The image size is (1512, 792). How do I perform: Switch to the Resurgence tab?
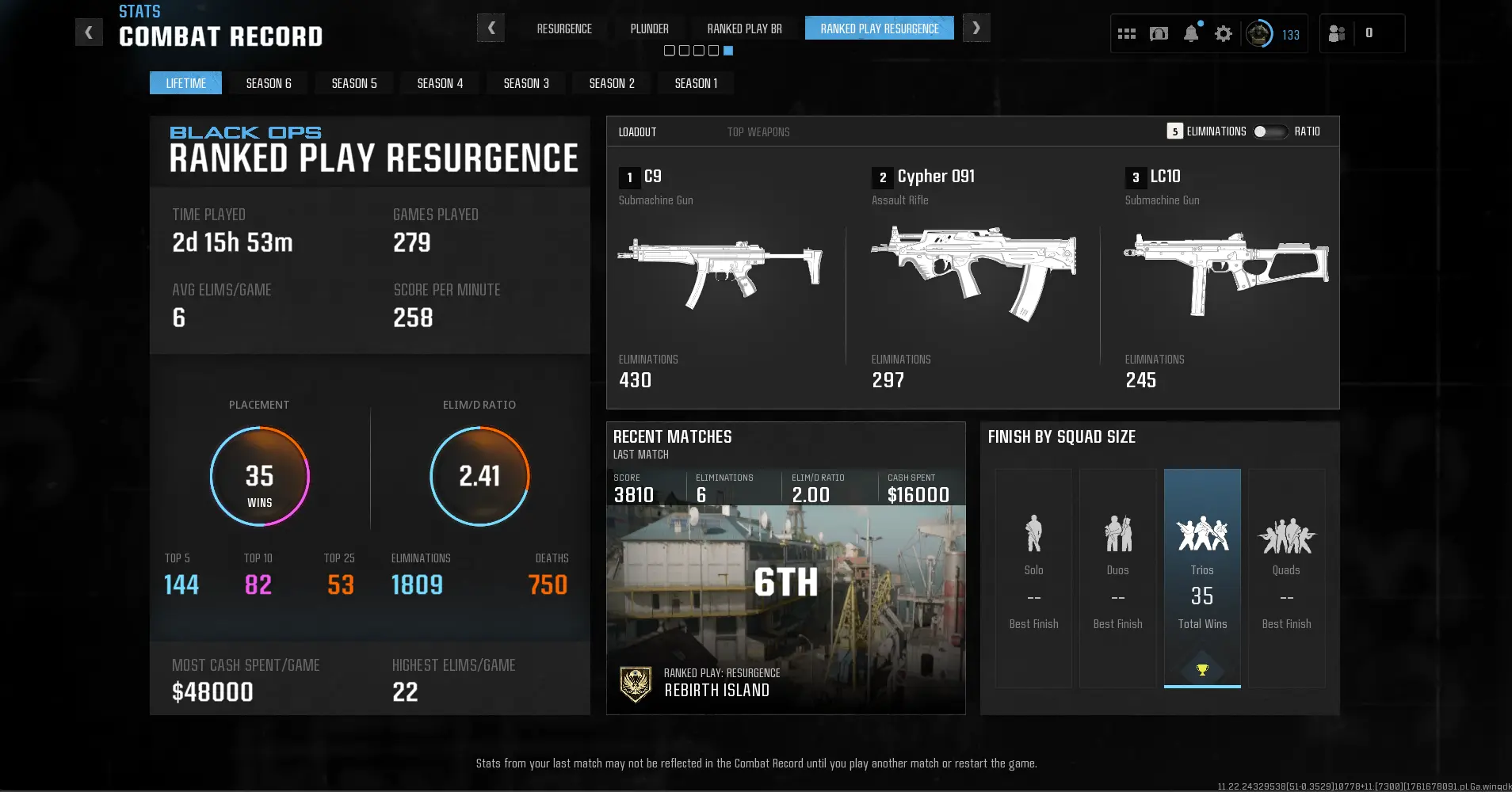[x=564, y=29]
